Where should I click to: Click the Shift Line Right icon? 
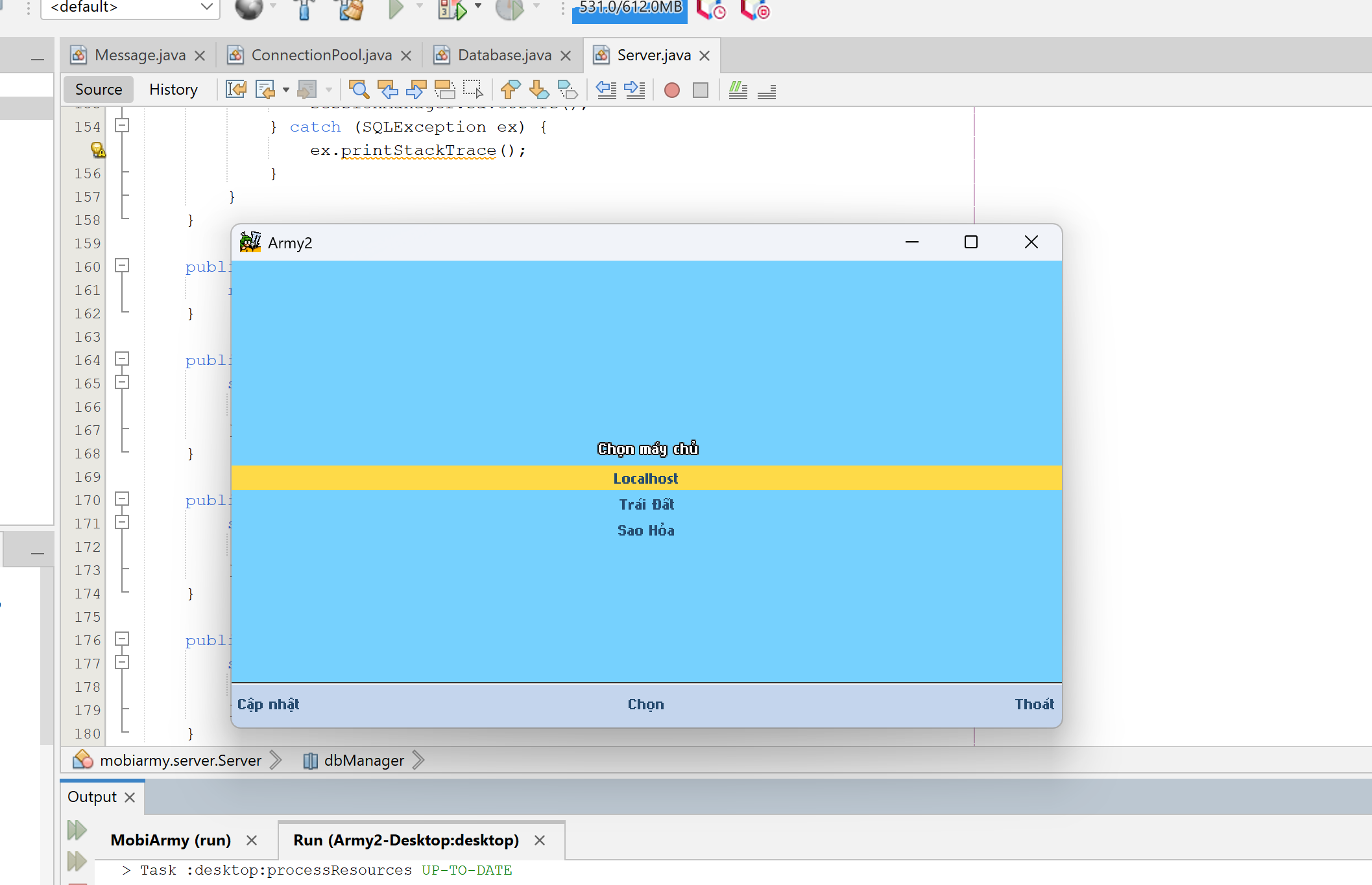point(634,89)
